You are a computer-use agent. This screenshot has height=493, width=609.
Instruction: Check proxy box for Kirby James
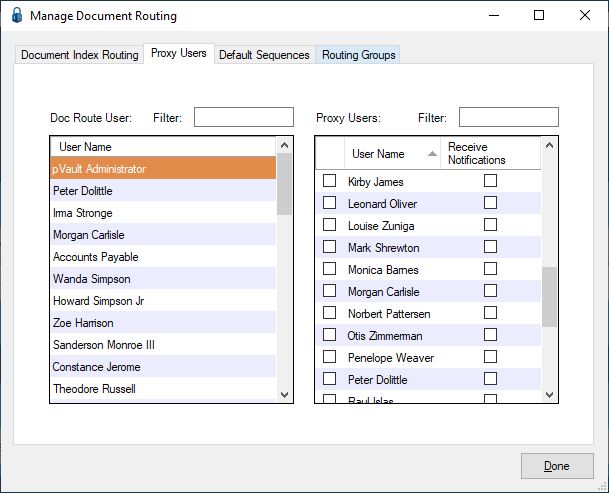[329, 181]
